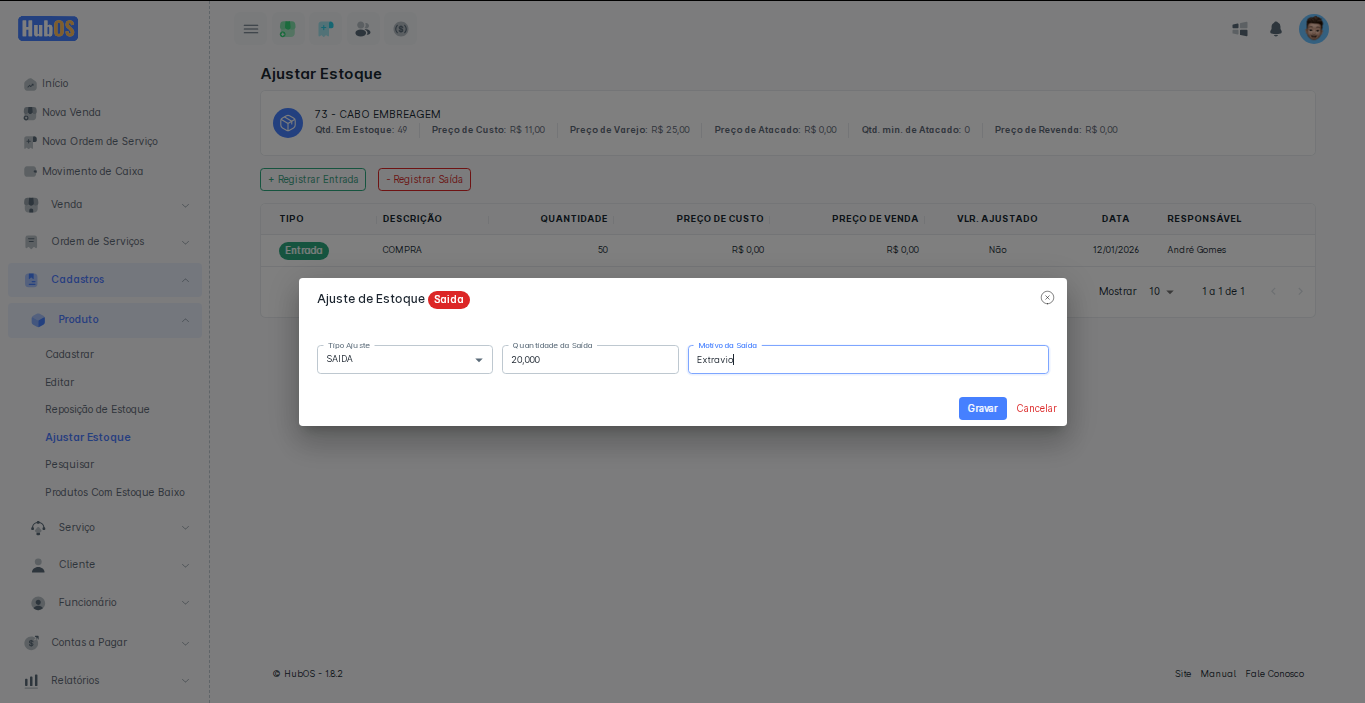Click the Windows logo icon in header
The image size is (1365, 703).
pos(1240,29)
